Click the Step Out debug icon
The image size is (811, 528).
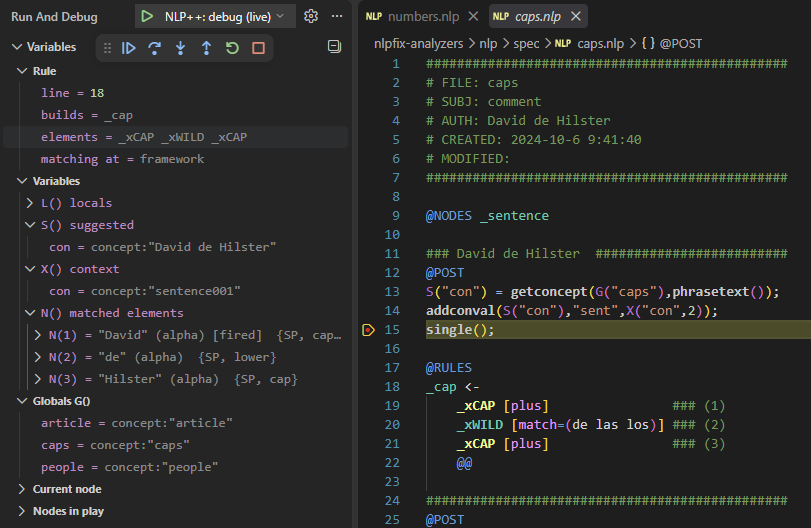pos(206,48)
